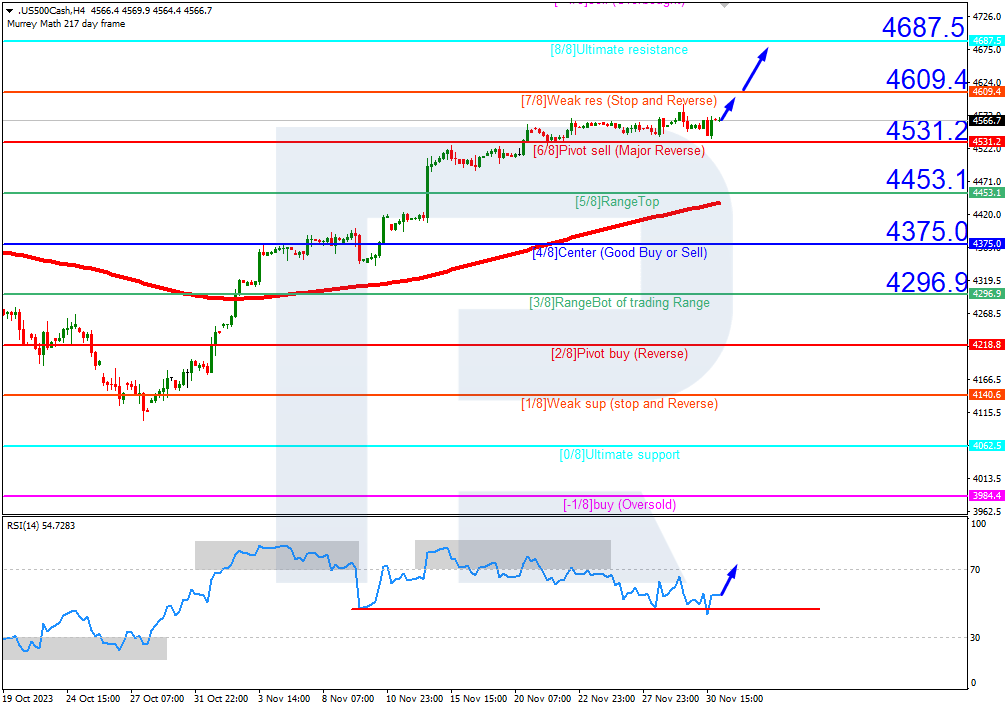Click the RSI(14) 54.7283 indicator label
The image size is (1008, 710).
tap(41, 526)
